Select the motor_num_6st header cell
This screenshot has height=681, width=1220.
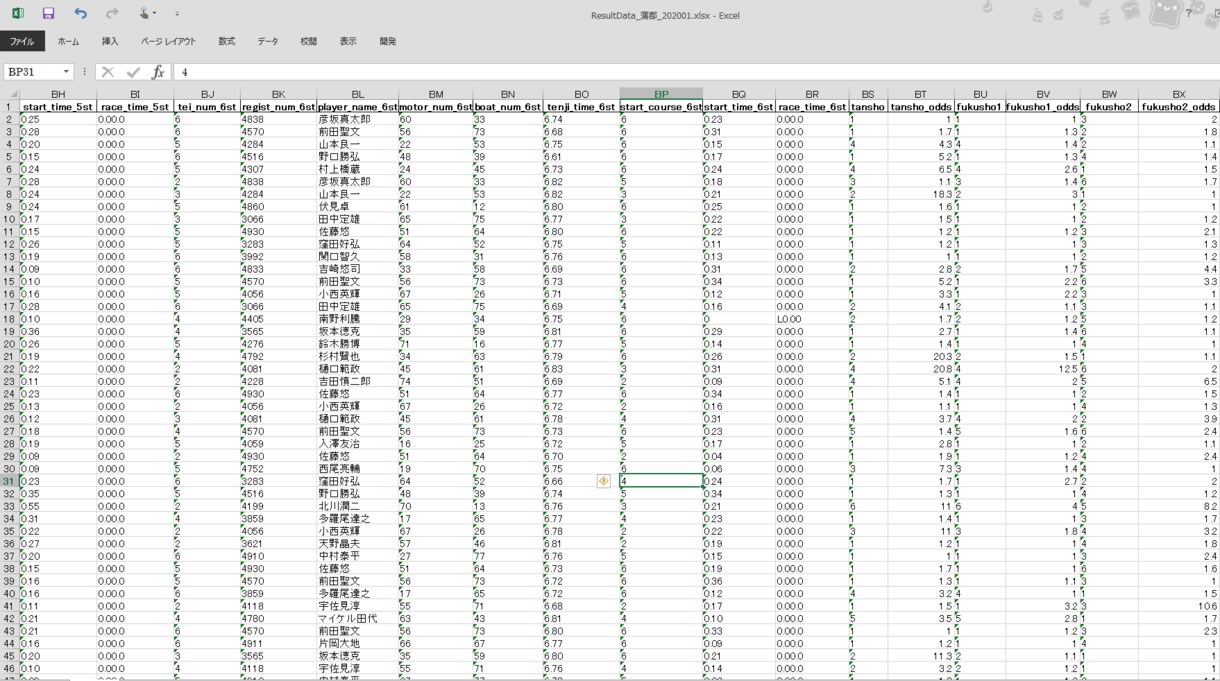click(x=436, y=106)
